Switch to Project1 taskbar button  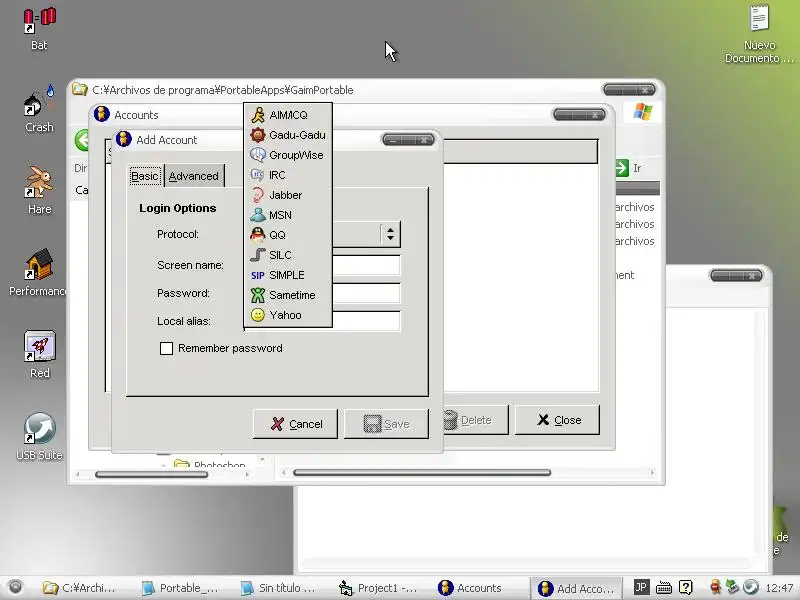click(378, 588)
